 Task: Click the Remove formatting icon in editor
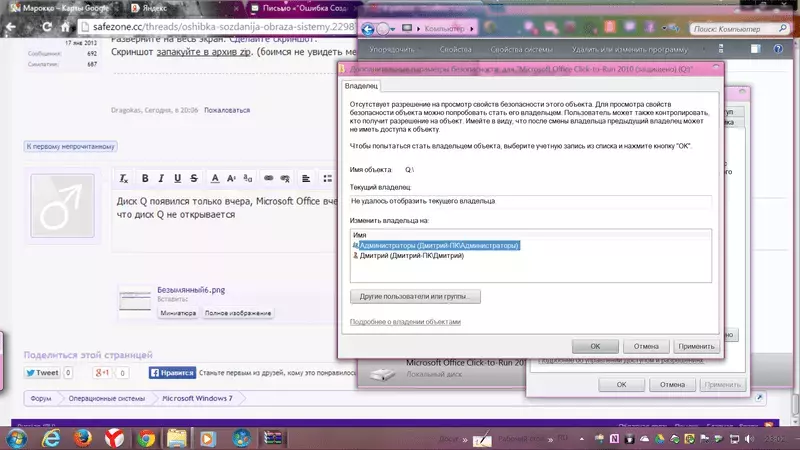point(123,178)
